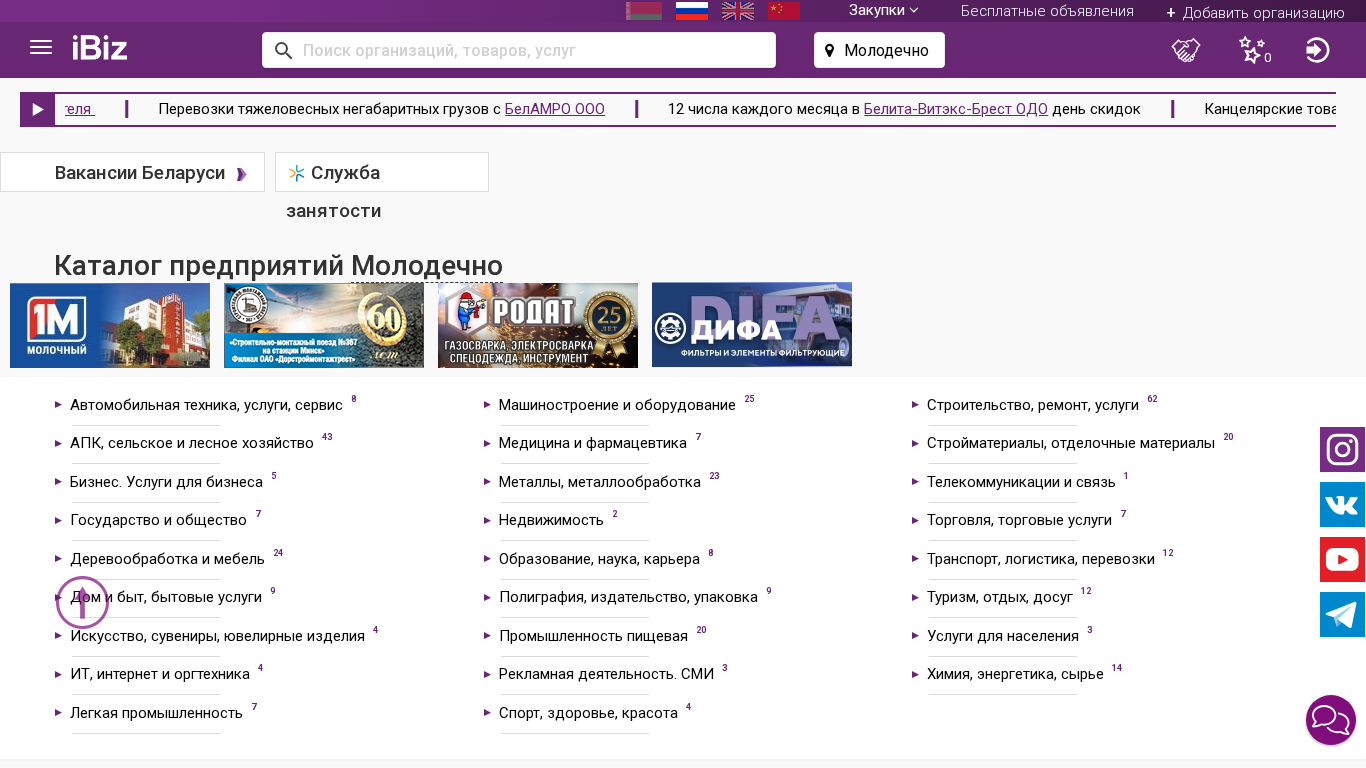Open the hamburger menu

[x=41, y=48]
